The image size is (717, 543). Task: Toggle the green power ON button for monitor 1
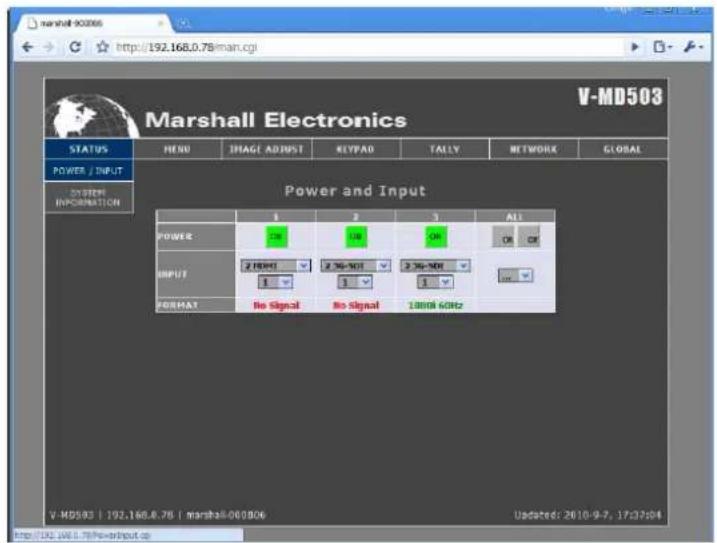(276, 237)
